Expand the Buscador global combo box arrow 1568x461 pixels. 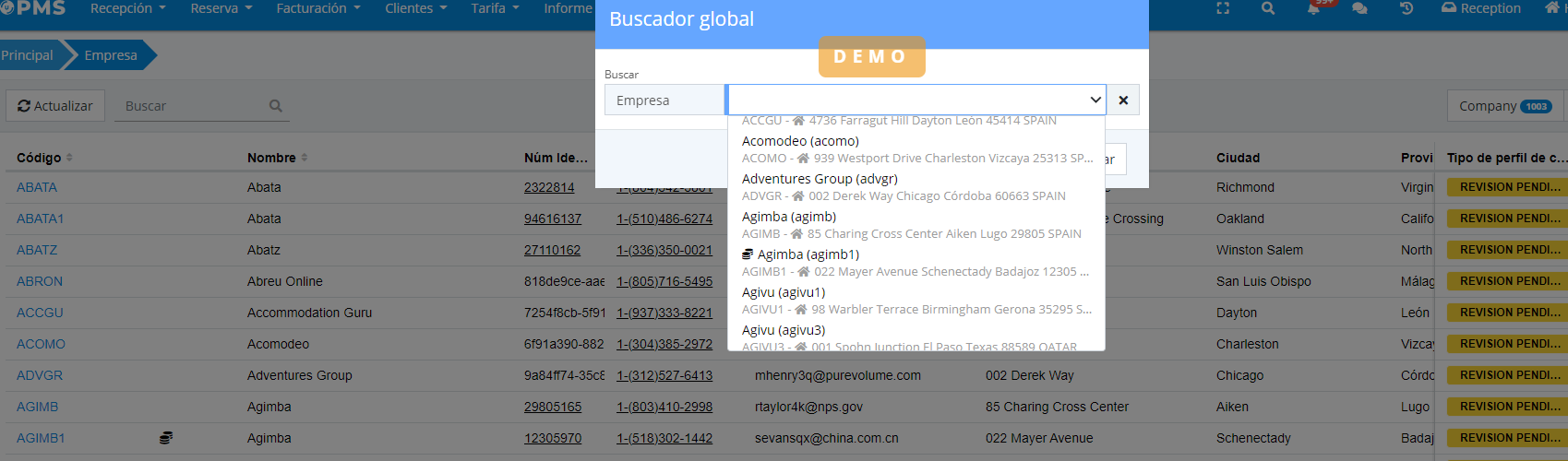click(x=1095, y=100)
